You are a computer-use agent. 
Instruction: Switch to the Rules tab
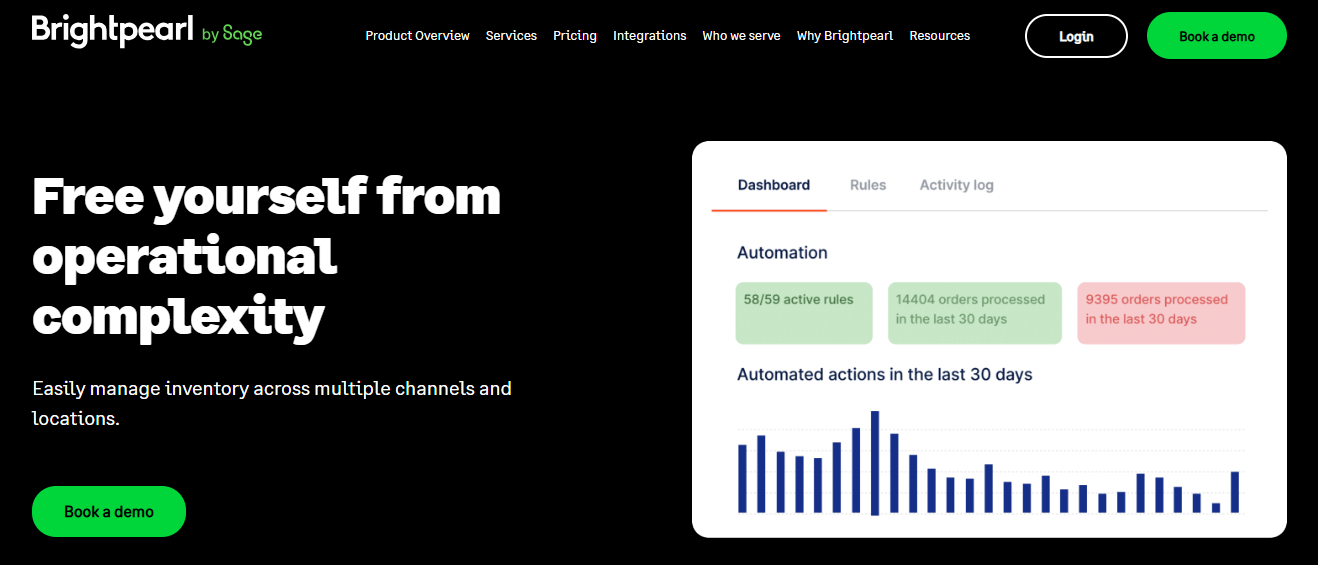[868, 185]
